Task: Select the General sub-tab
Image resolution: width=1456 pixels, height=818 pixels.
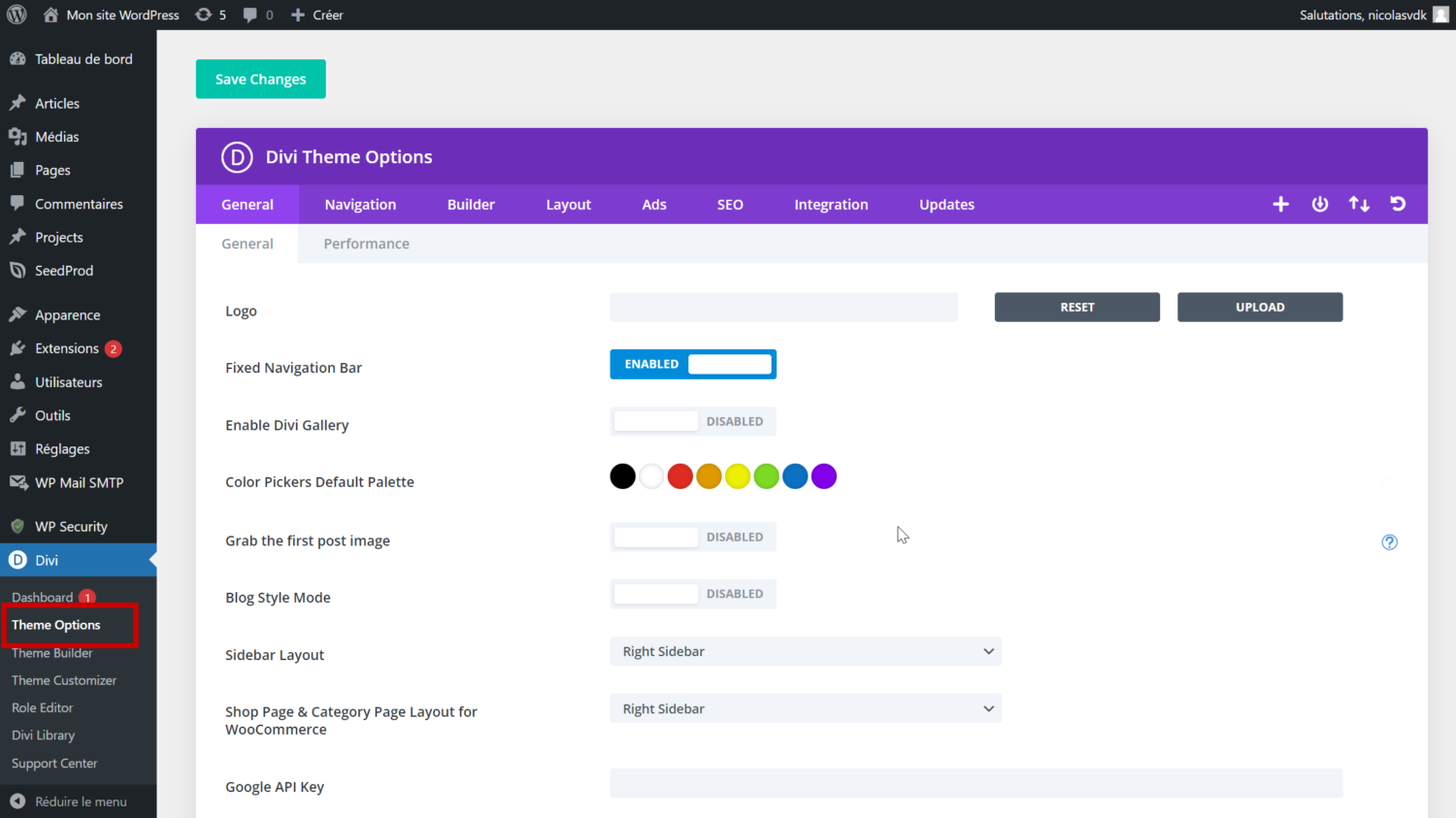Action: point(248,244)
